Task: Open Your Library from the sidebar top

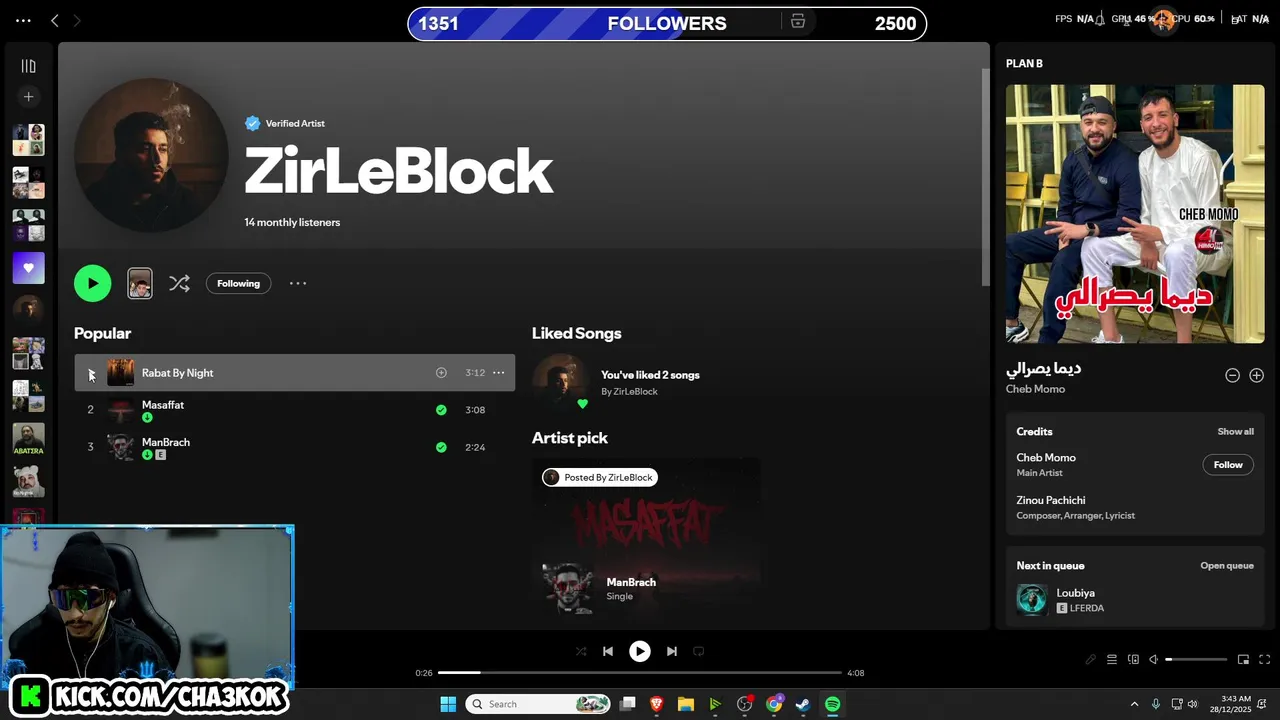Action: point(28,66)
